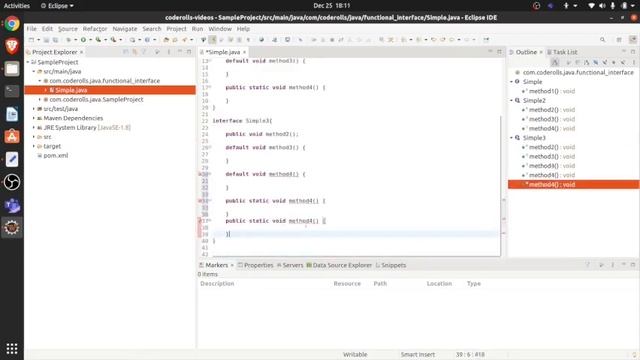This screenshot has width=640, height=360.
Task: Click the Markers filter icon
Action: click(588, 265)
